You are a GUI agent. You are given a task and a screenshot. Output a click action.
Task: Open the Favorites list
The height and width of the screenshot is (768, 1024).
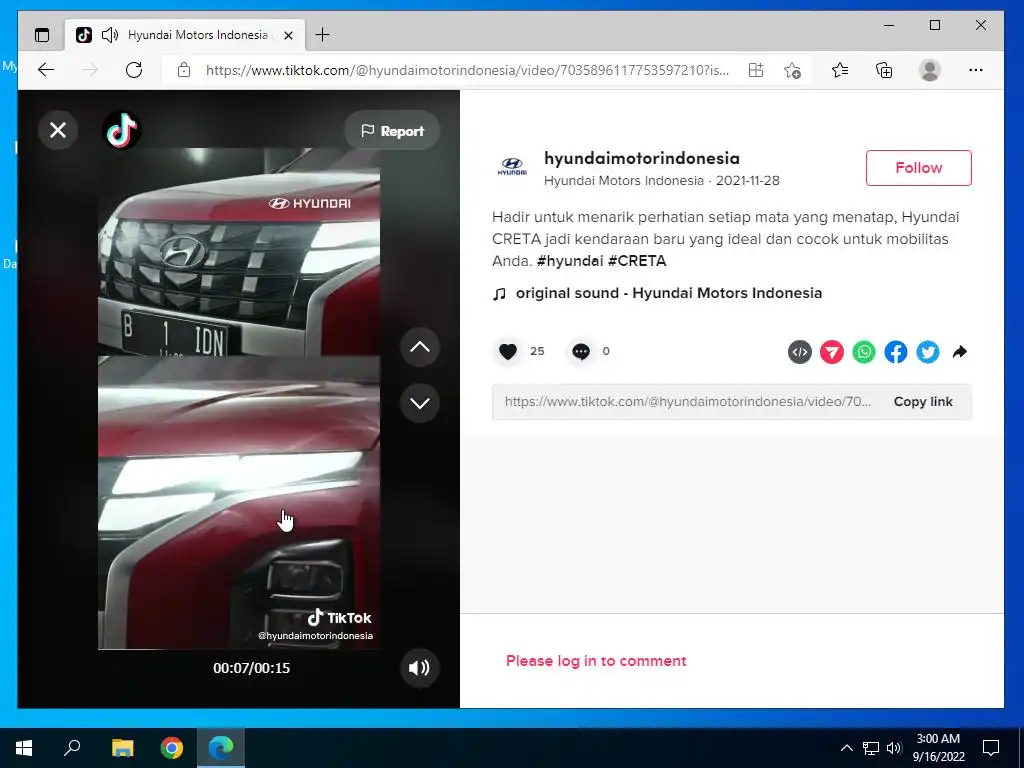[x=840, y=70]
